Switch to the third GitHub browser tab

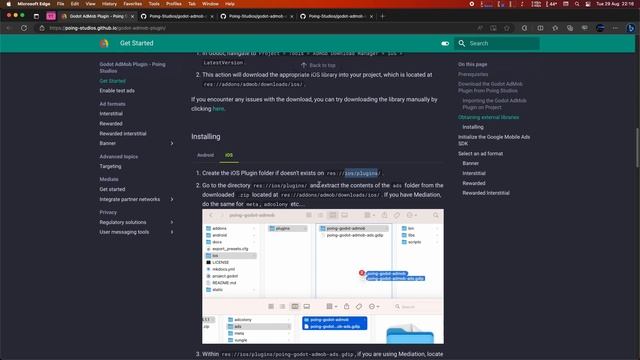337,16
